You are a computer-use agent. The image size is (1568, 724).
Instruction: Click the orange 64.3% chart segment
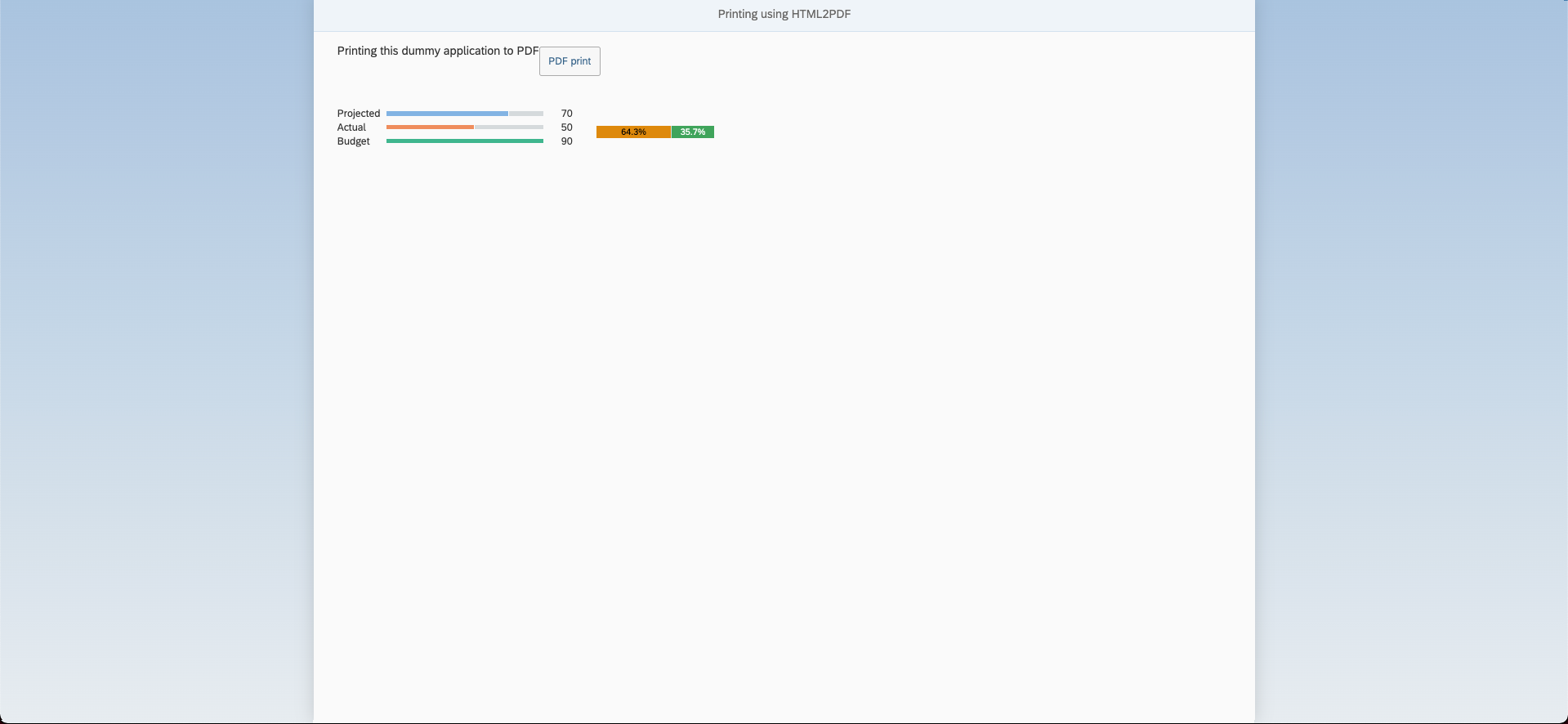click(x=633, y=132)
